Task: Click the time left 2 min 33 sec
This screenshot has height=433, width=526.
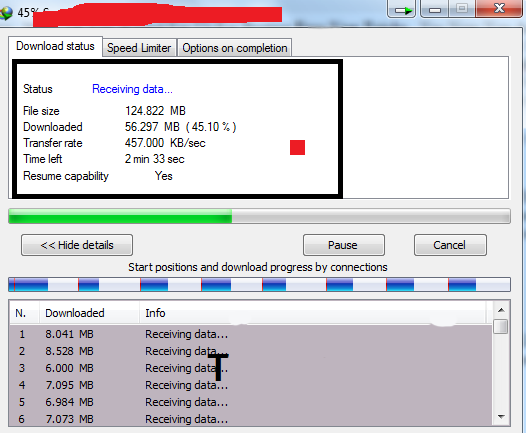Action: coord(155,159)
